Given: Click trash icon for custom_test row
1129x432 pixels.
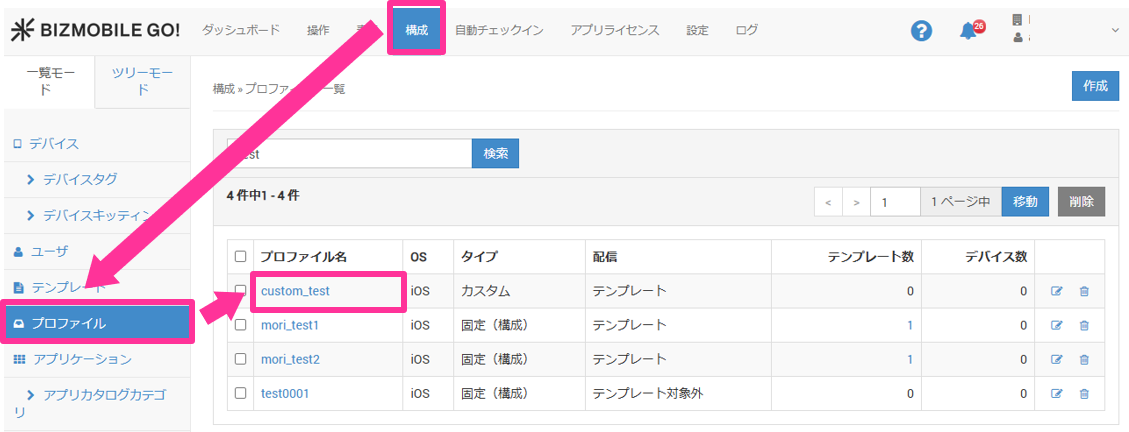Looking at the screenshot, I should 1084,291.
